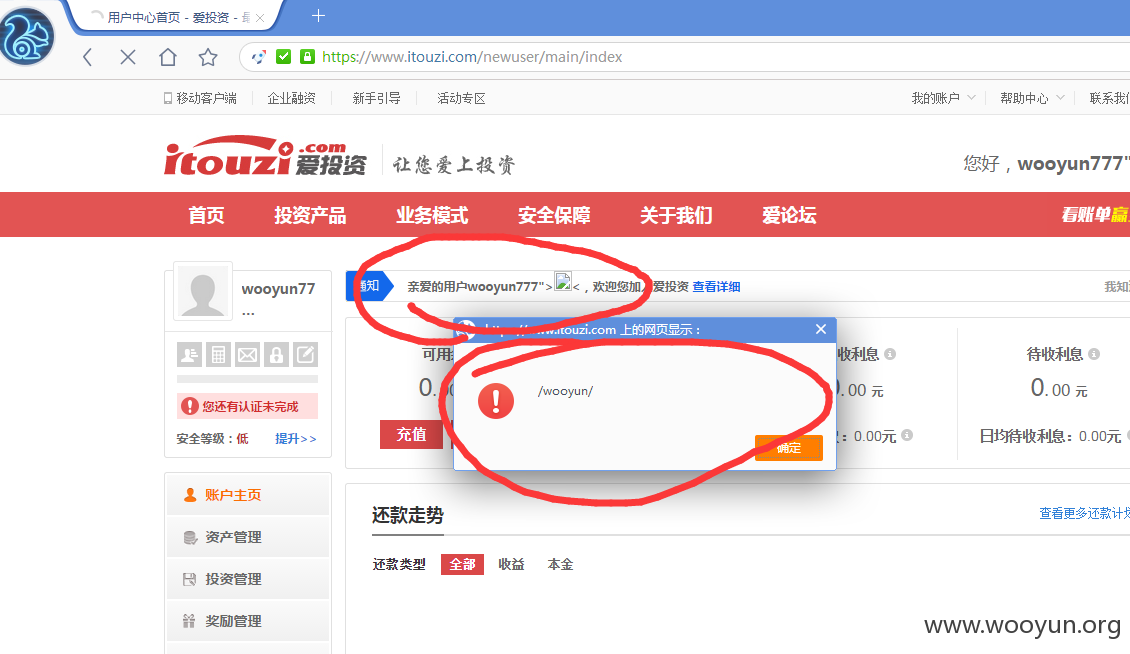Click the lock password icon
Image resolution: width=1130 pixels, height=654 pixels.
point(276,355)
